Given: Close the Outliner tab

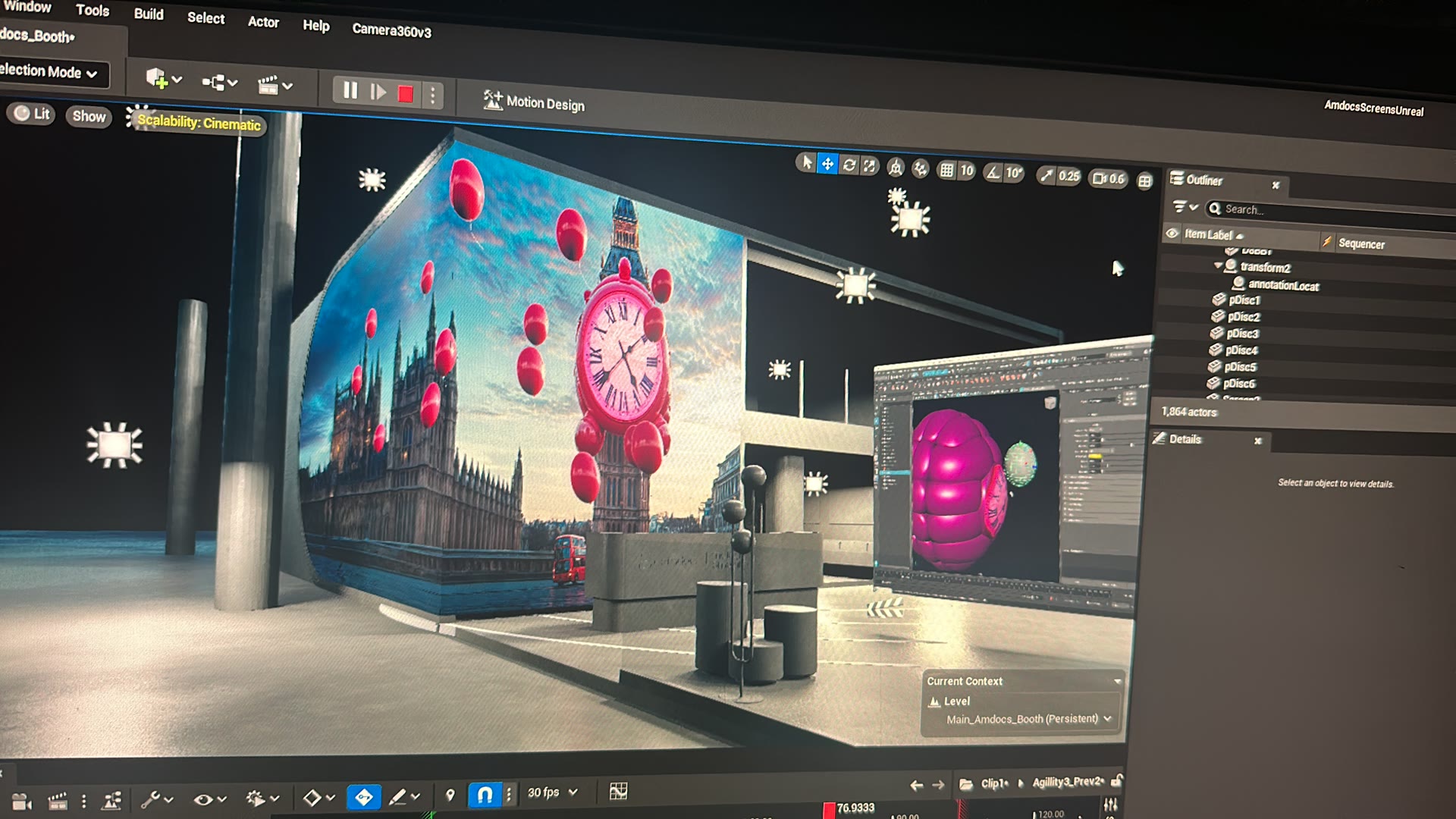Looking at the screenshot, I should coord(1276,185).
